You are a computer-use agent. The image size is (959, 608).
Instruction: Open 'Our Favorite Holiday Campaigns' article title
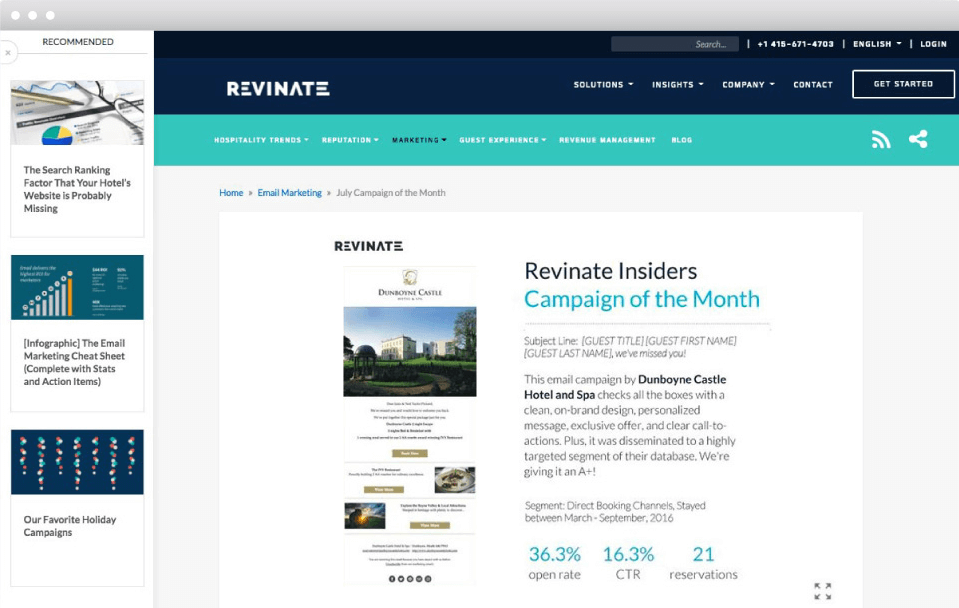(70, 525)
